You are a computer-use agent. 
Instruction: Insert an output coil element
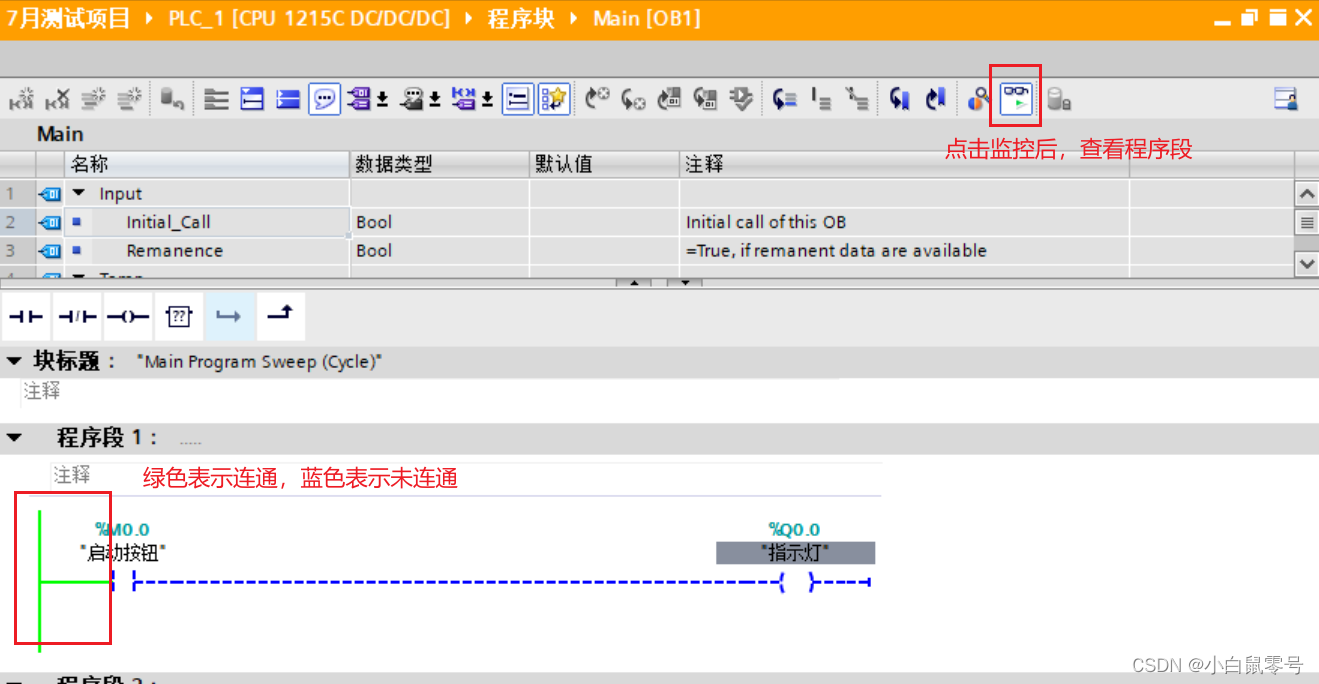pos(127,315)
